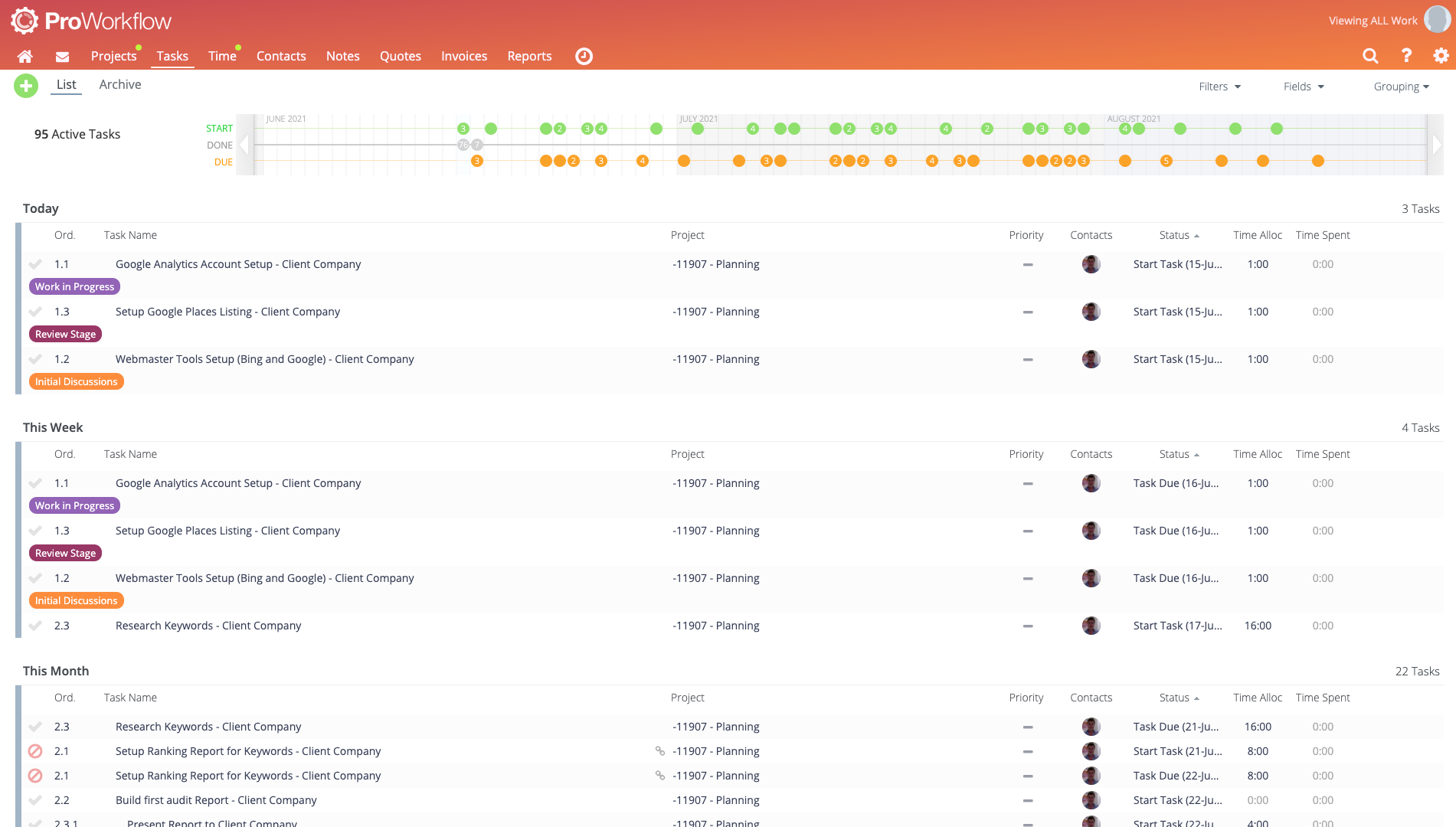Mark This Week's Webmaster Tools Setup complete
This screenshot has height=827, width=1456.
[35, 578]
